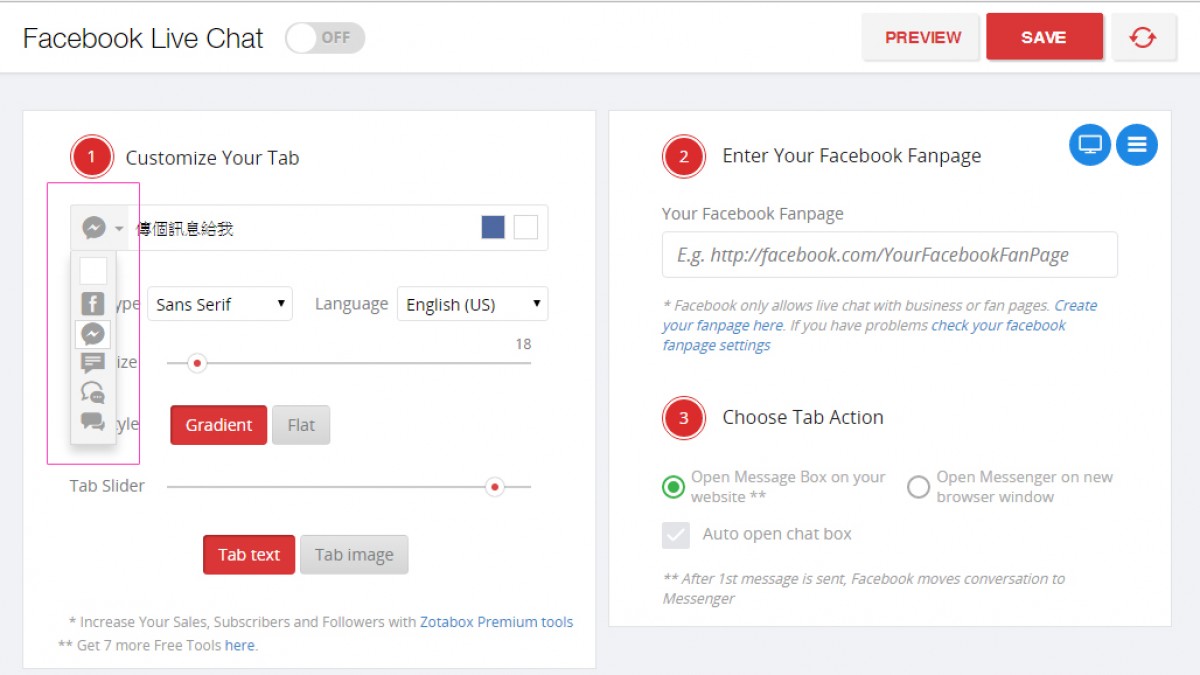
Task: Pick the double chat bubbles icon
Action: click(93, 422)
